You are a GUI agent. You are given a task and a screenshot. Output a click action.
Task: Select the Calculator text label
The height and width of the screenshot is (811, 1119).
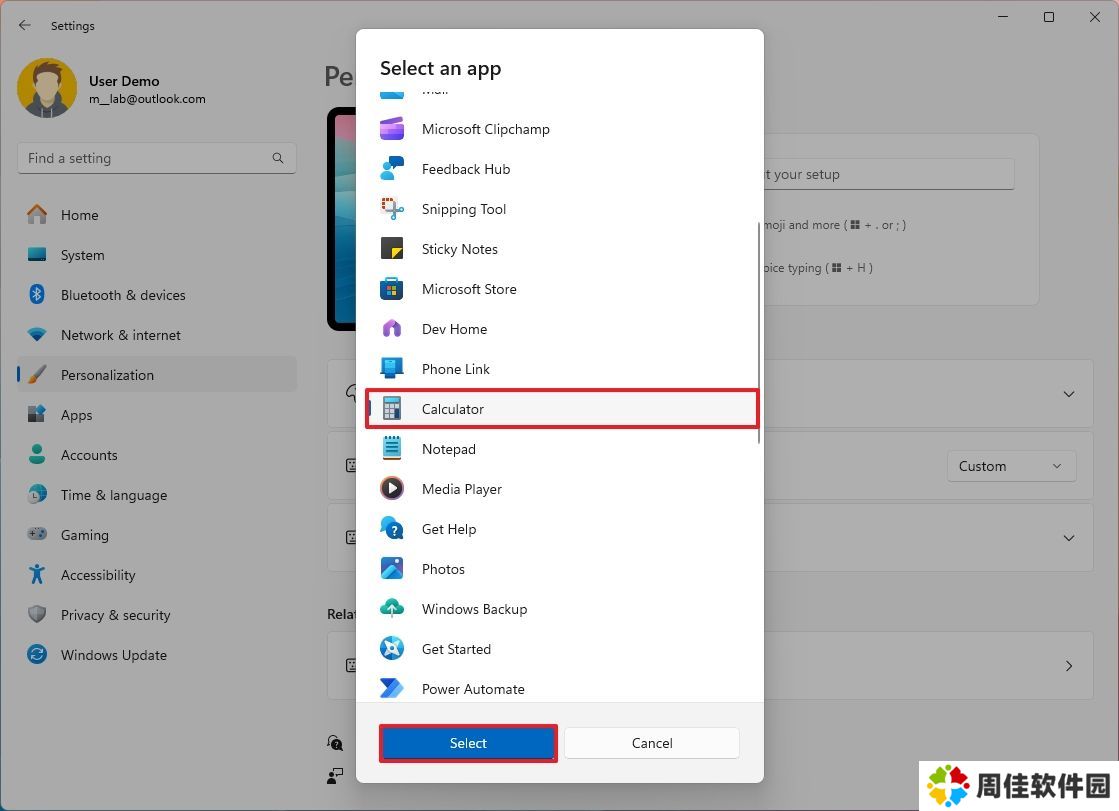452,409
